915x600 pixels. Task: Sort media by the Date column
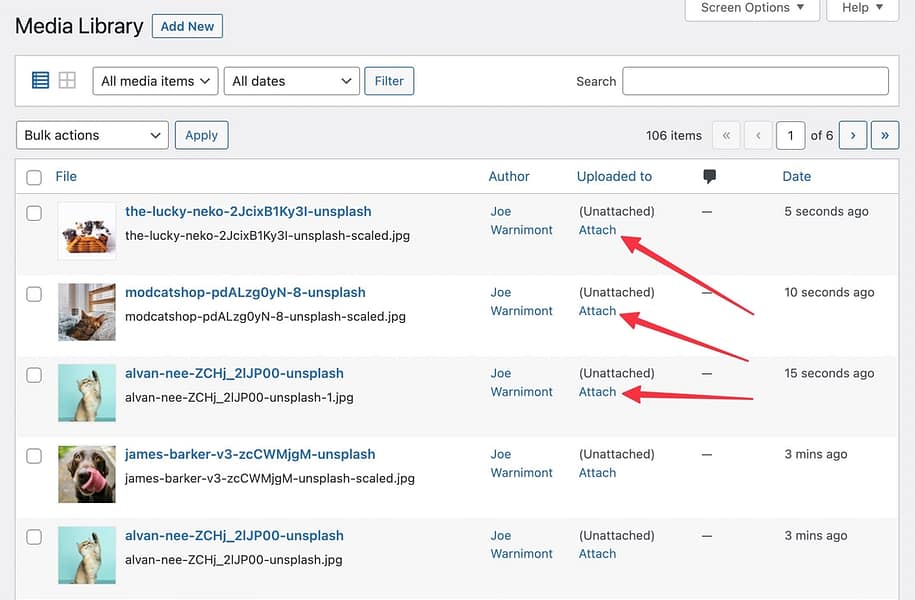click(x=796, y=176)
